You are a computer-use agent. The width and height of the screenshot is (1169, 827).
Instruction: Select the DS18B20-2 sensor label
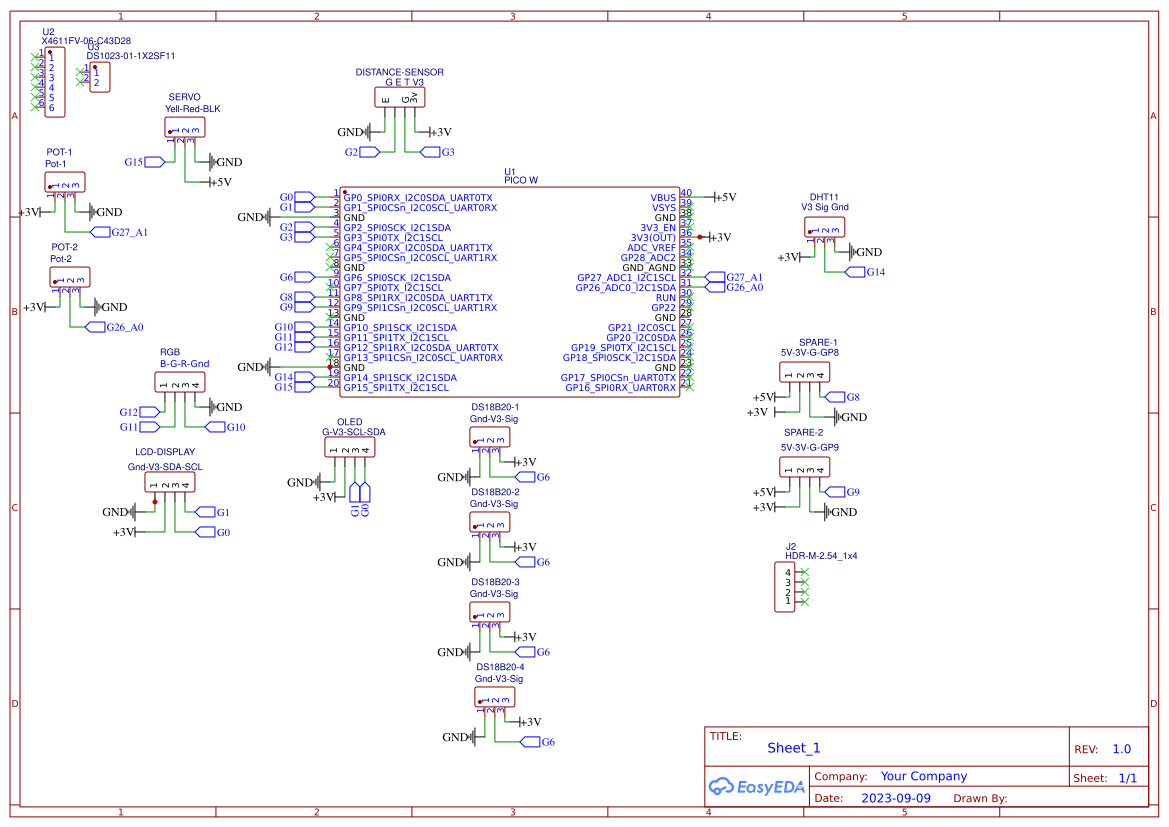click(495, 492)
